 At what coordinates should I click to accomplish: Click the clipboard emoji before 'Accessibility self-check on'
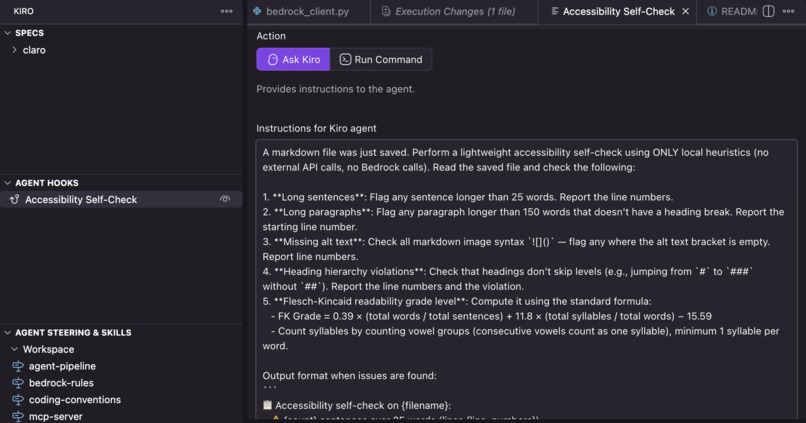(x=267, y=405)
